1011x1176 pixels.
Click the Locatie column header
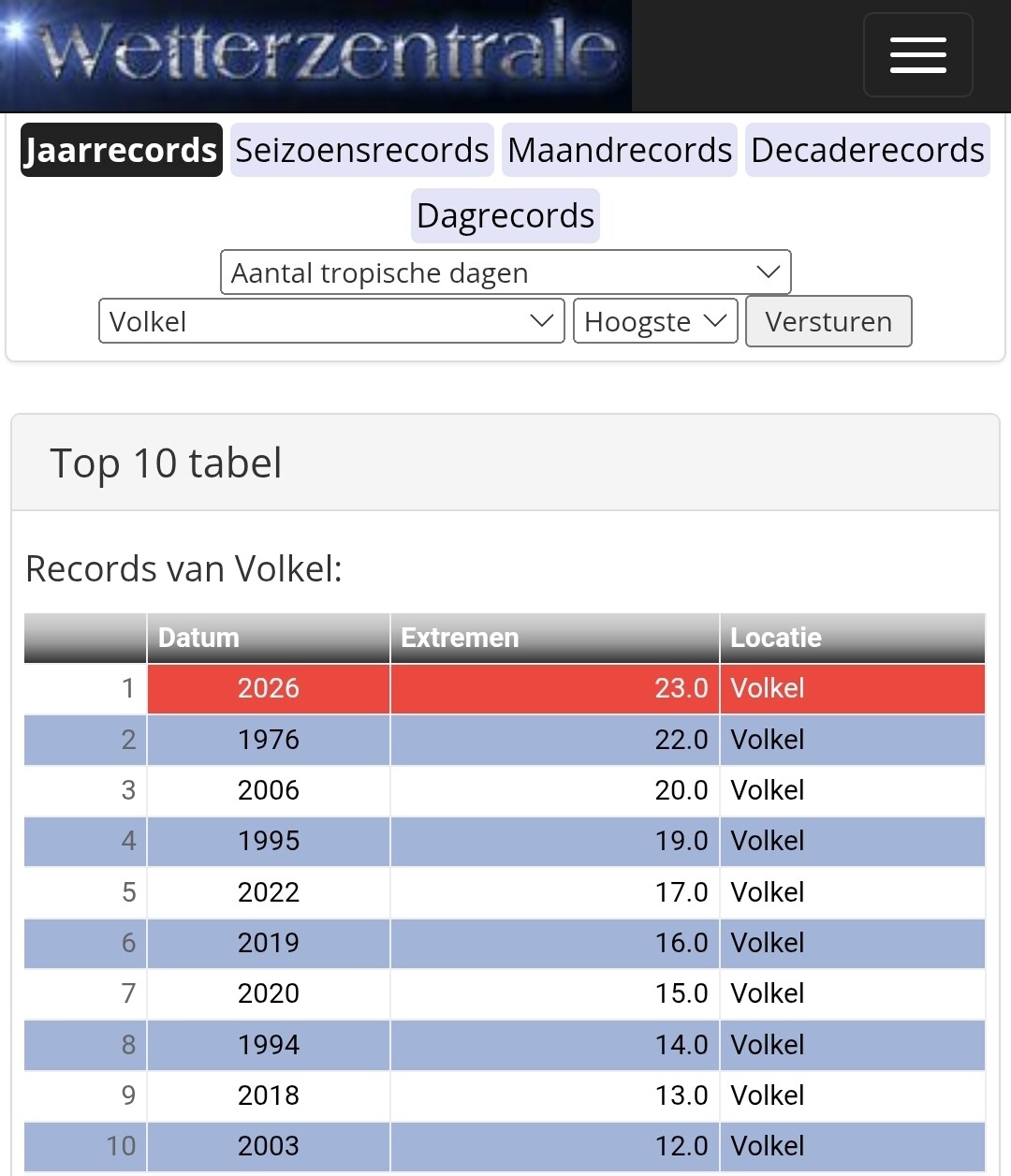(x=853, y=638)
